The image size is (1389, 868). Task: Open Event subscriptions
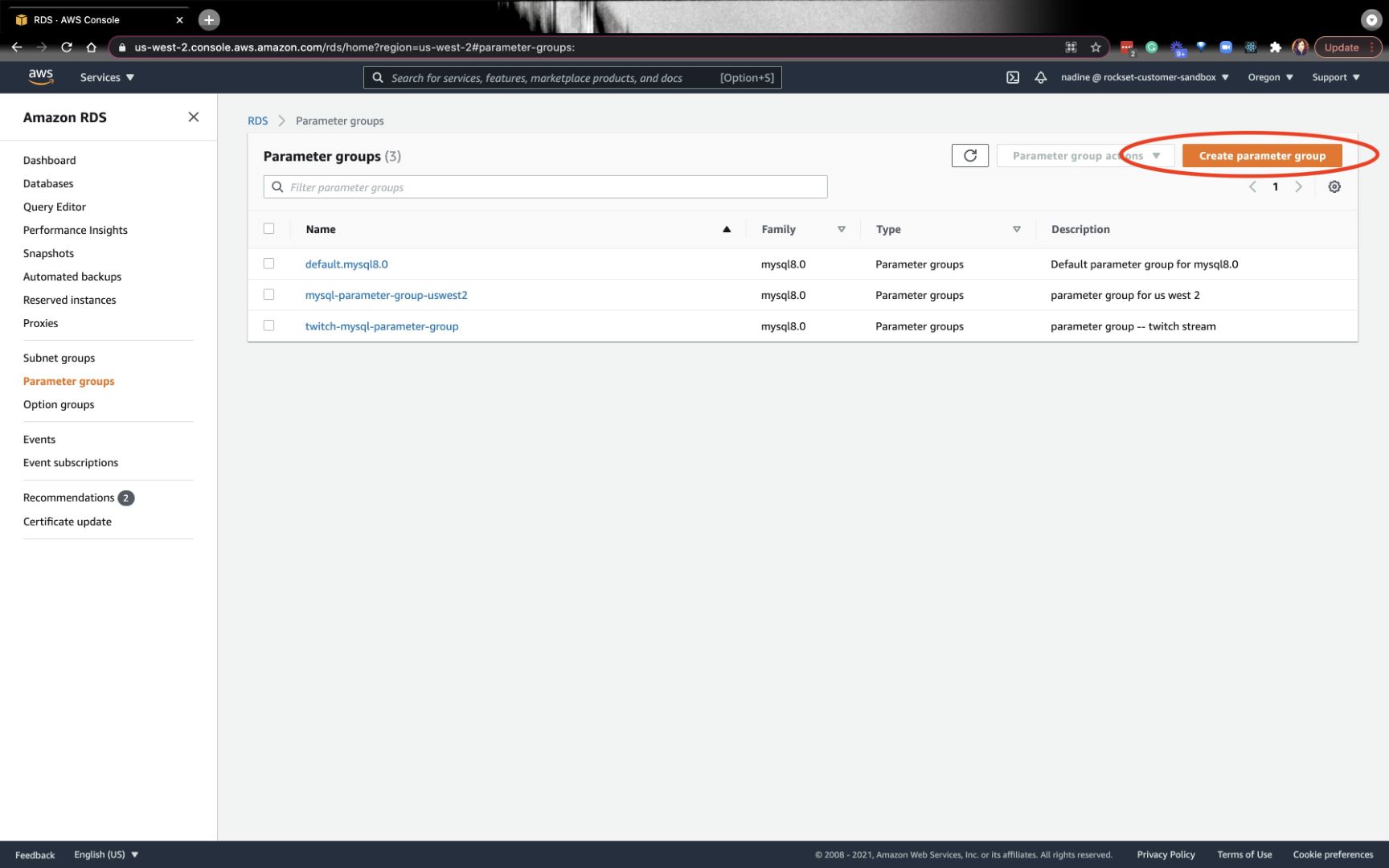(x=71, y=462)
